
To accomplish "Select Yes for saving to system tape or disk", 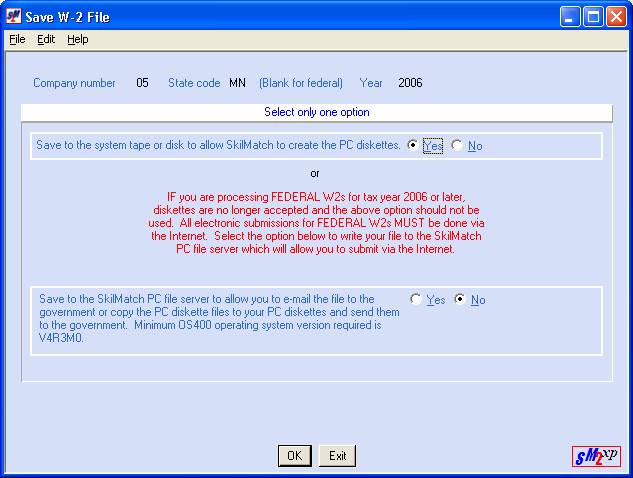I will (416, 146).
